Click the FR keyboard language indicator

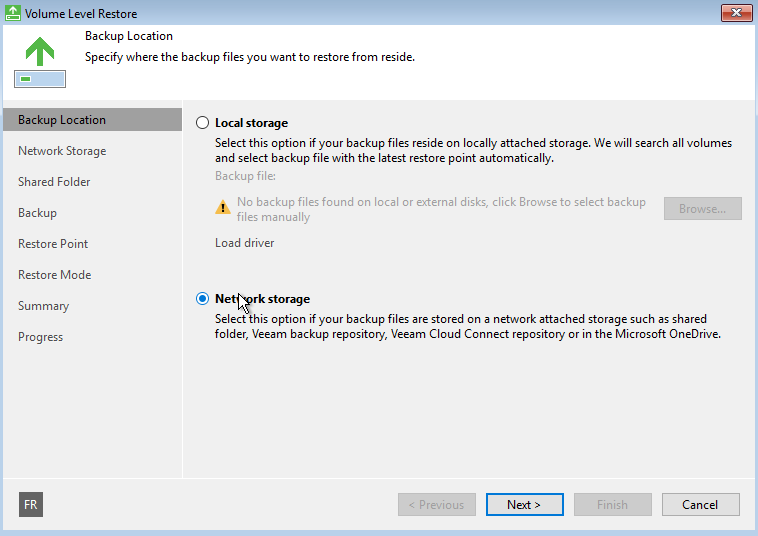(31, 505)
